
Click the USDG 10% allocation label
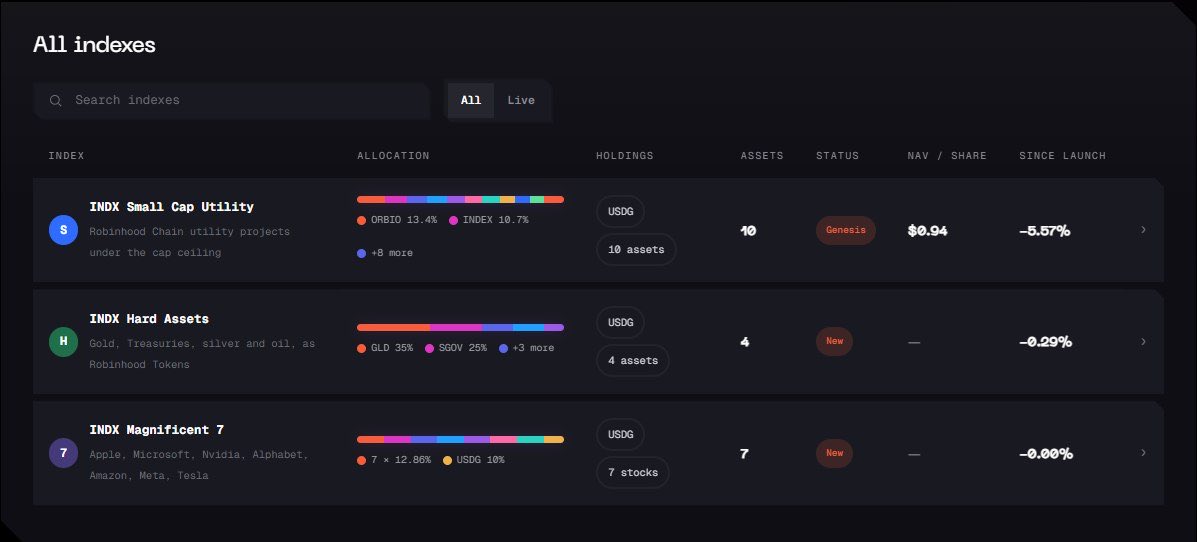coord(480,460)
